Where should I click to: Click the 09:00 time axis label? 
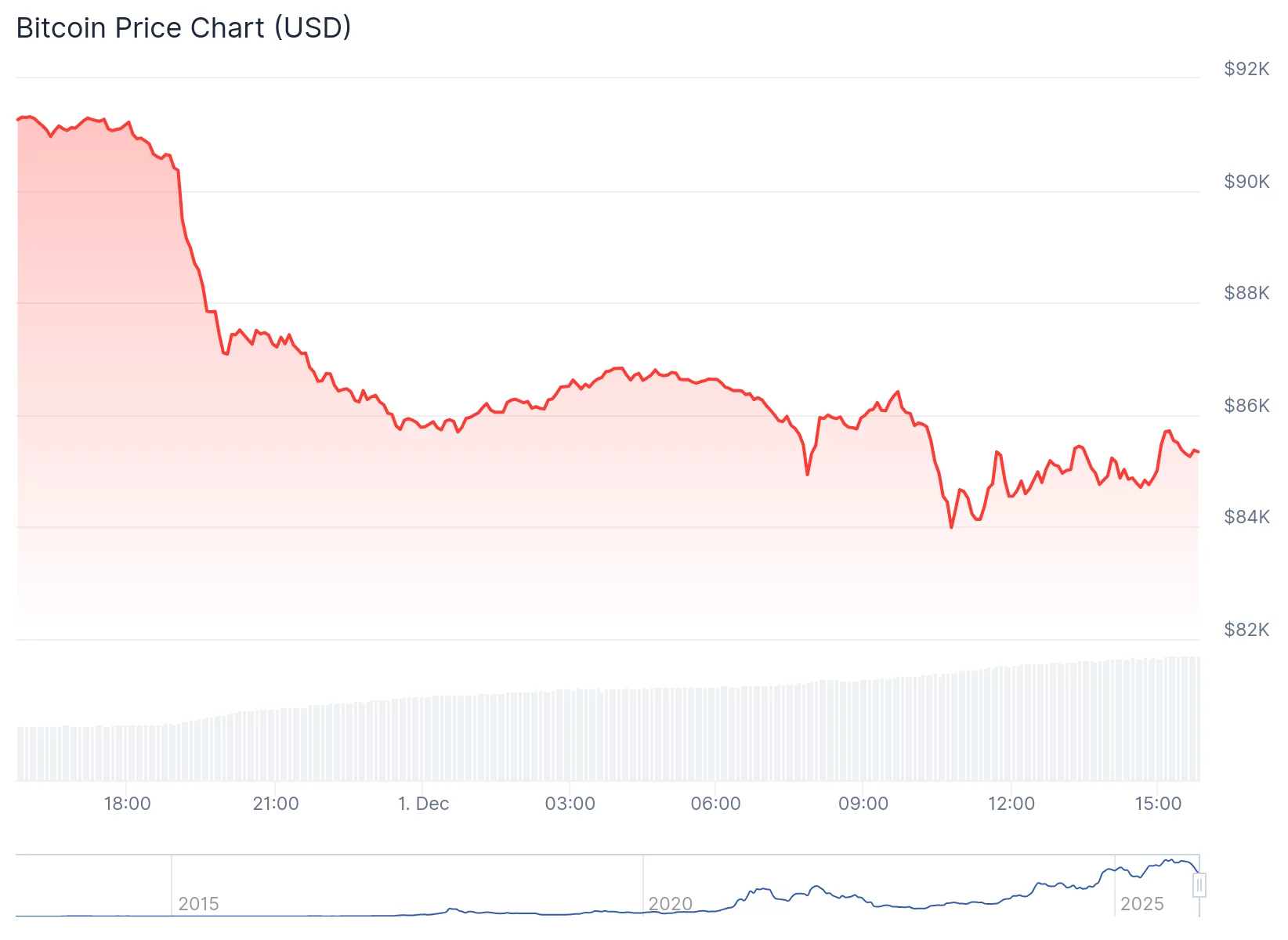(863, 804)
